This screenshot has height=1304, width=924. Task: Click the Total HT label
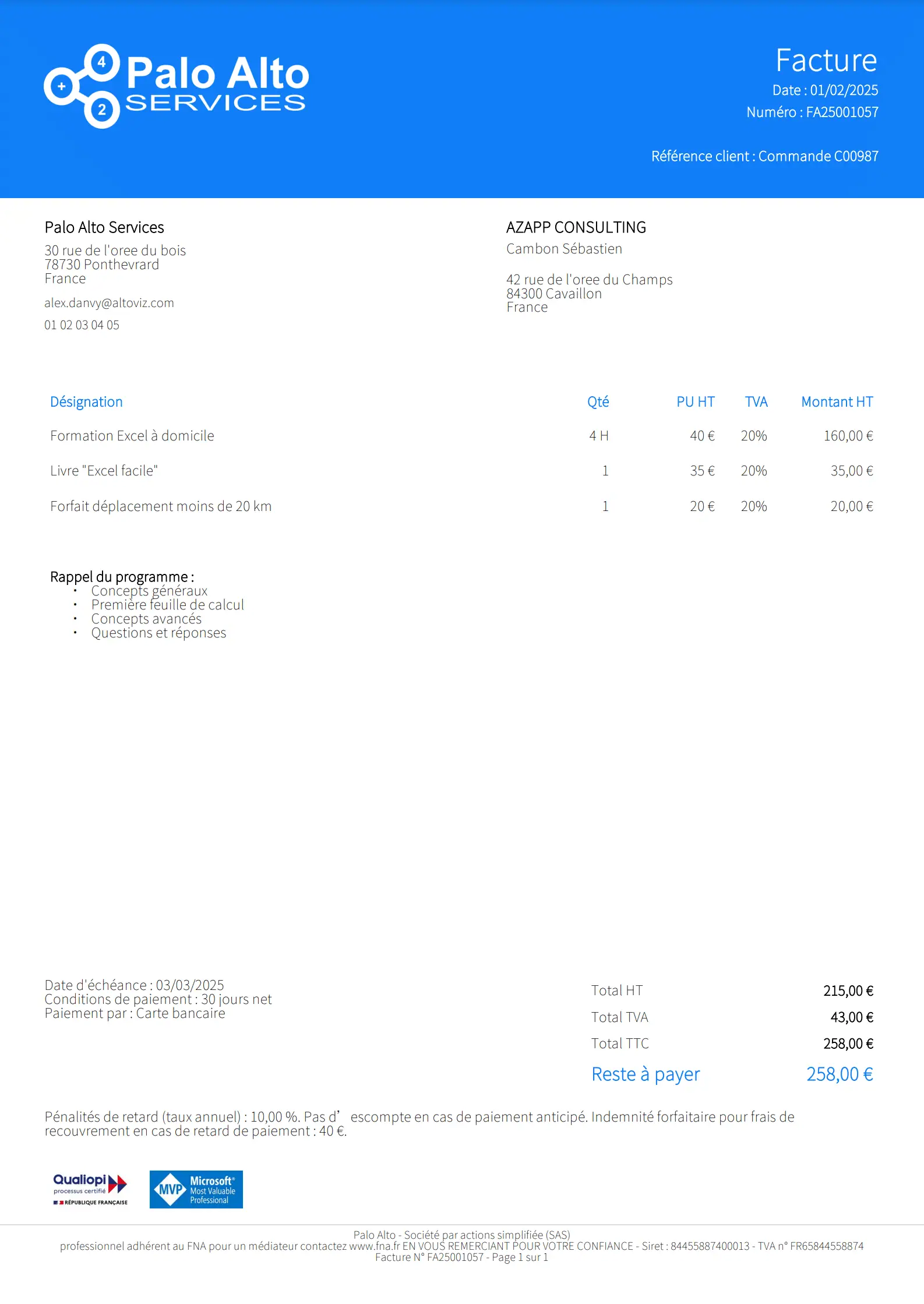click(617, 991)
